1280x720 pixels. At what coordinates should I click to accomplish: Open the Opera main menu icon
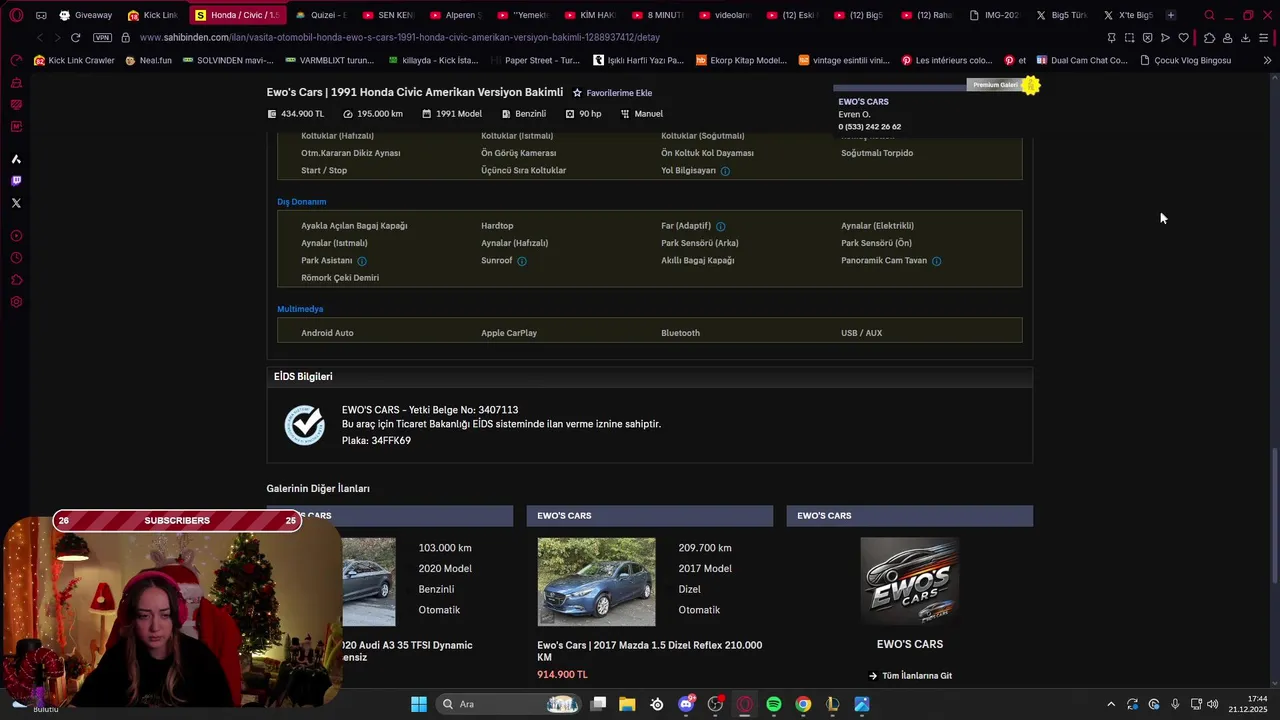pyautogui.click(x=16, y=15)
